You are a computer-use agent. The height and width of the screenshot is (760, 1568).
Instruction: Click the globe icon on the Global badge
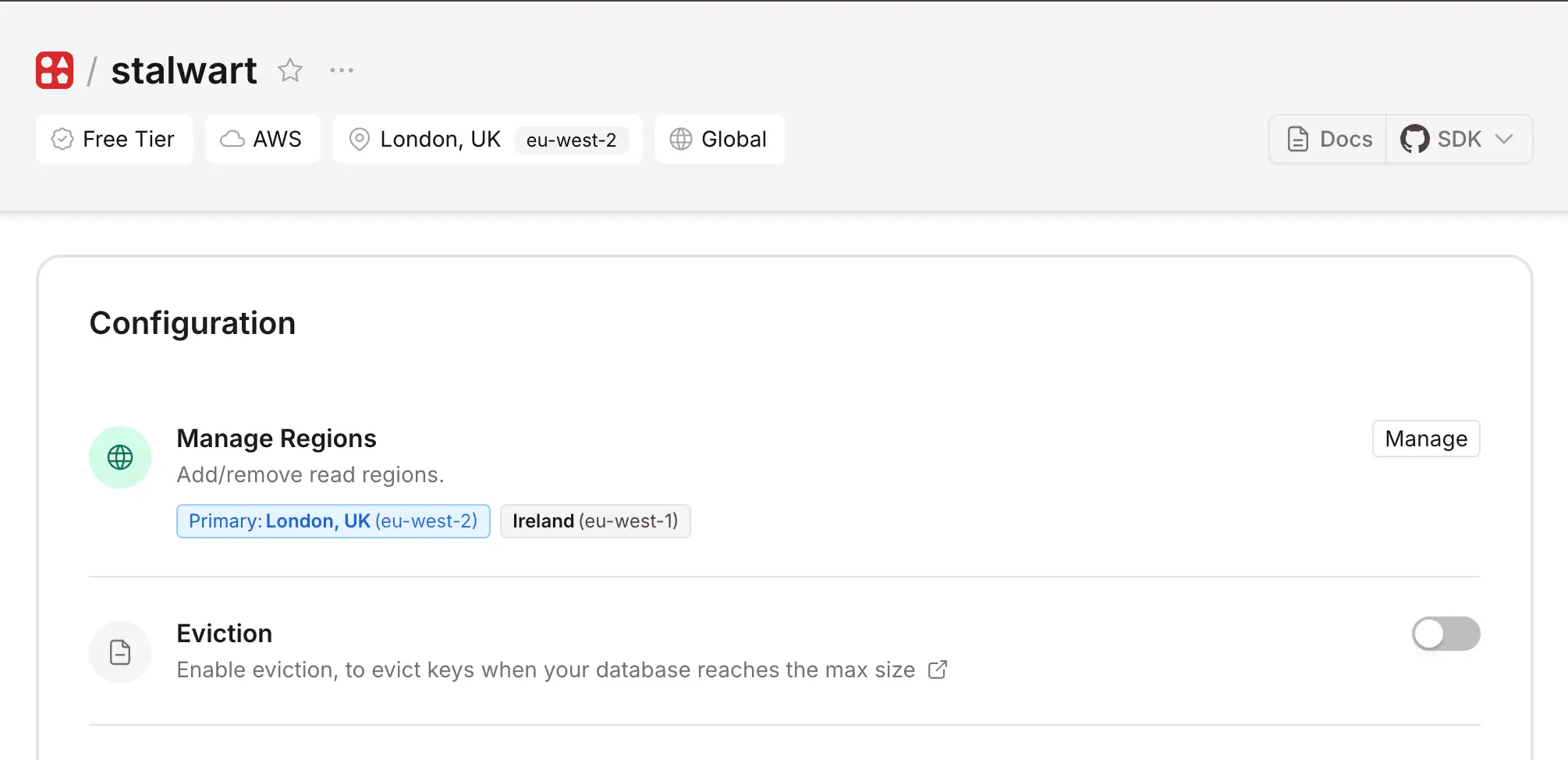click(680, 139)
